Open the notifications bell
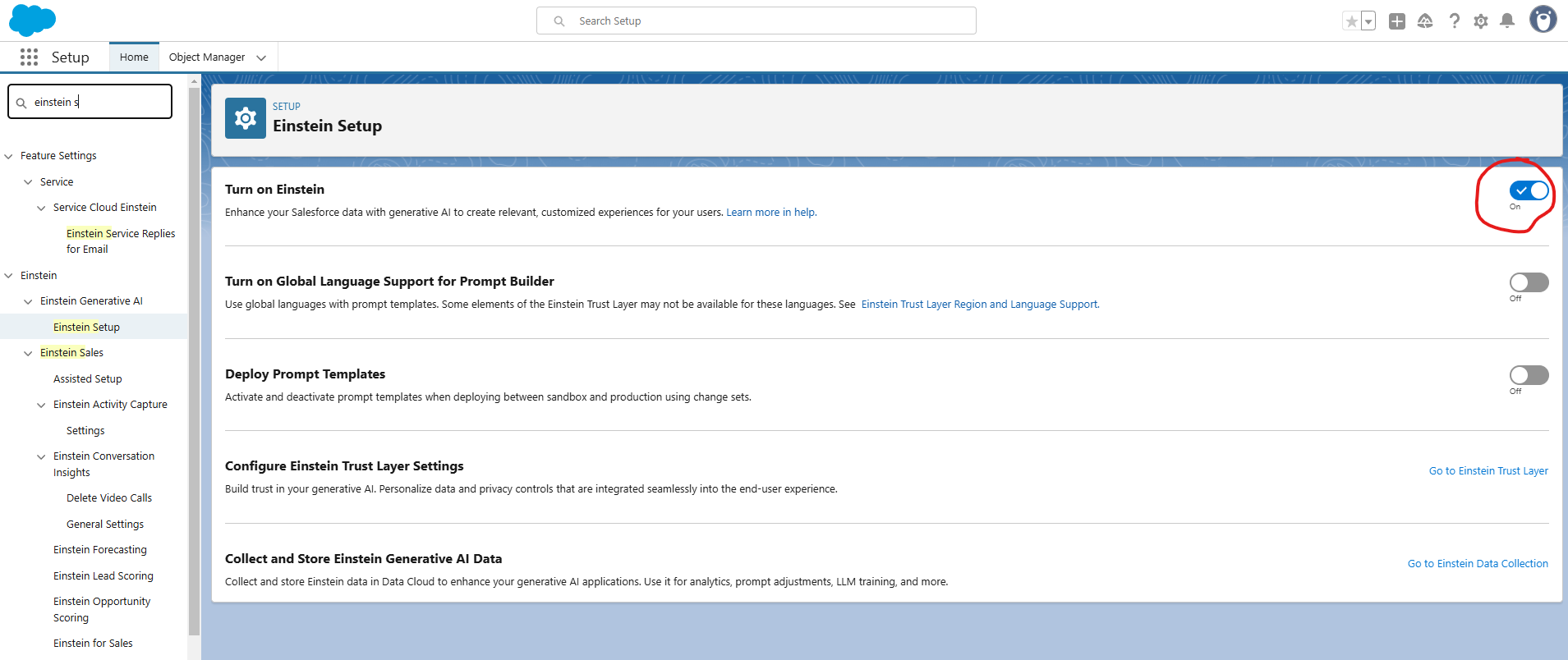 (1507, 21)
